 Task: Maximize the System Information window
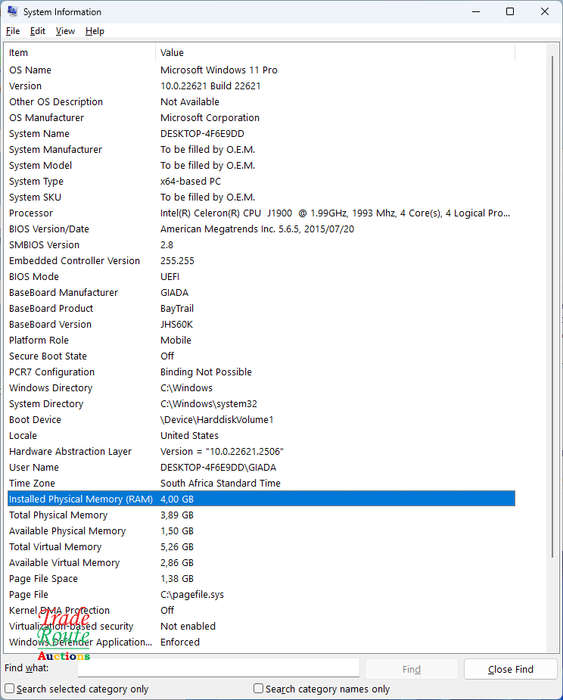tap(510, 12)
